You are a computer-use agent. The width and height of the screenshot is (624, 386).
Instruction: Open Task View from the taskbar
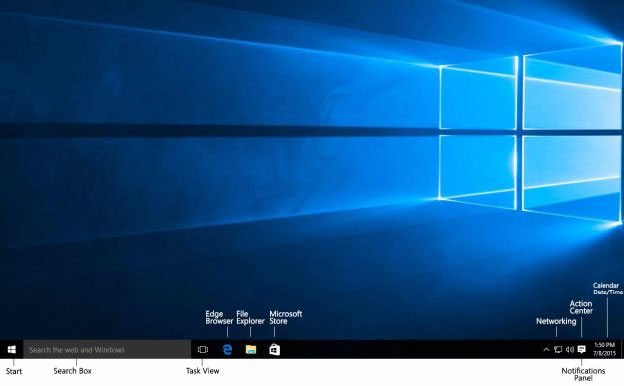pos(203,350)
